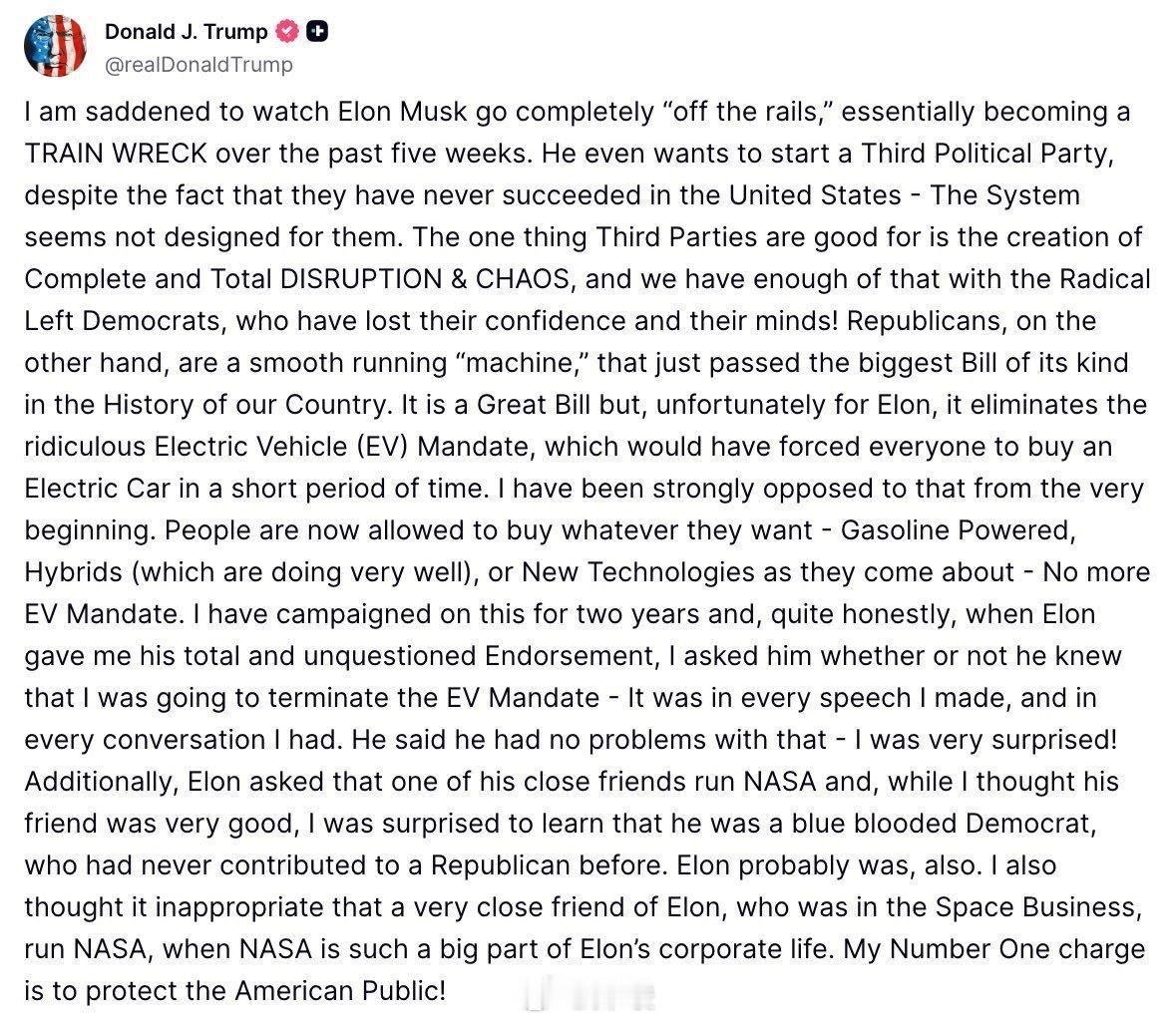Click the black plus badge beside the name
1176x1023 pixels.
coord(318,32)
